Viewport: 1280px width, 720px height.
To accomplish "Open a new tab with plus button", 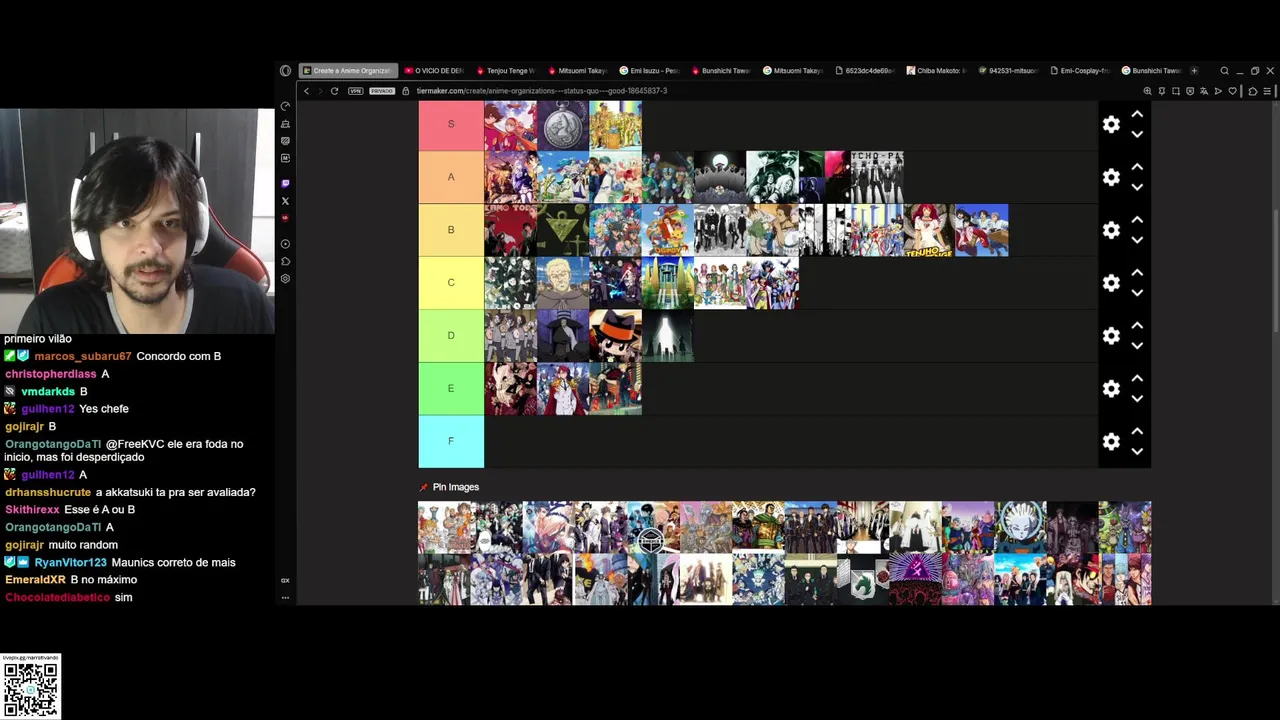I will pos(1194,71).
